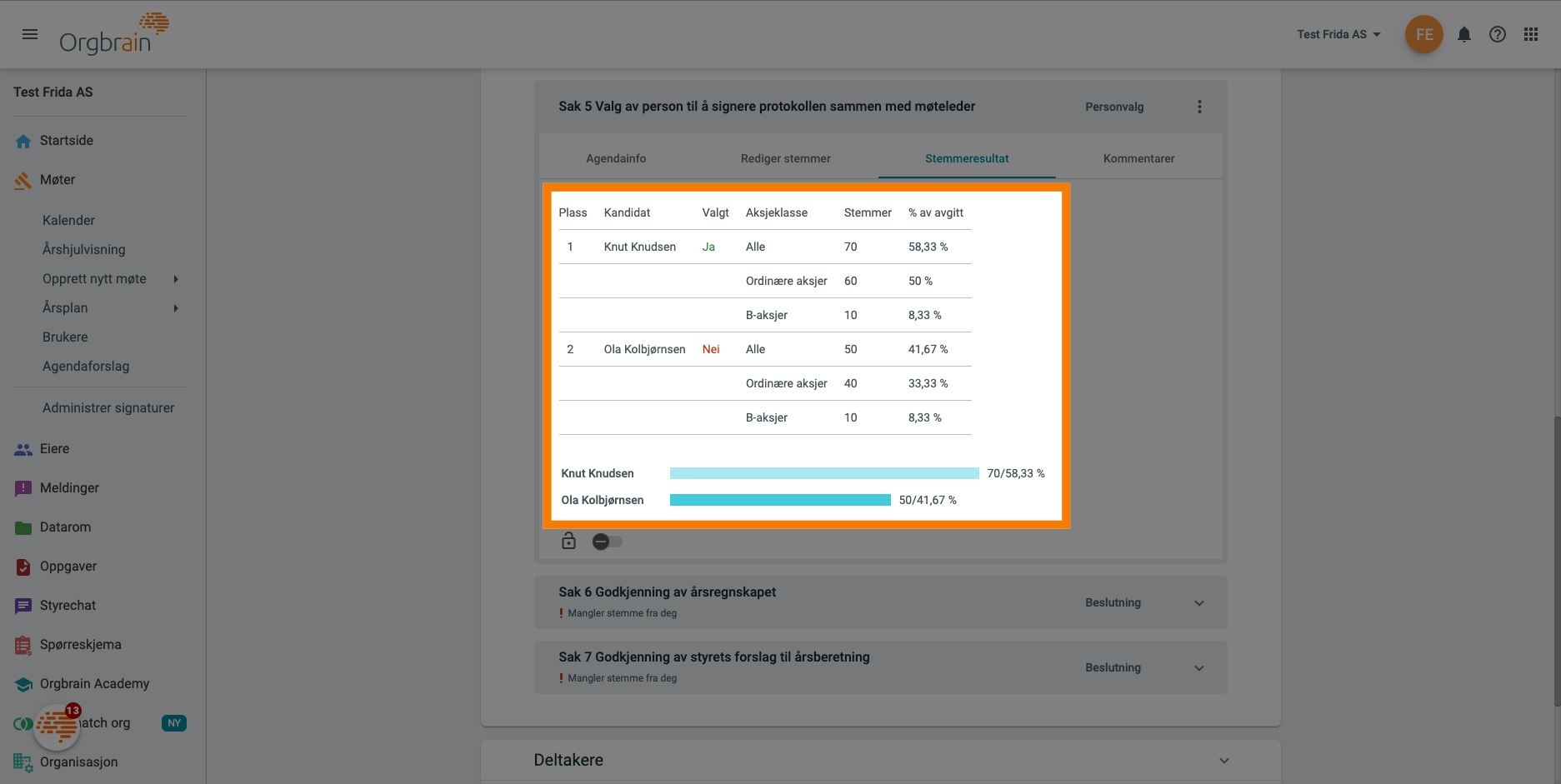Click the lock icon below vote results
This screenshot has height=784, width=1561.
pos(568,541)
